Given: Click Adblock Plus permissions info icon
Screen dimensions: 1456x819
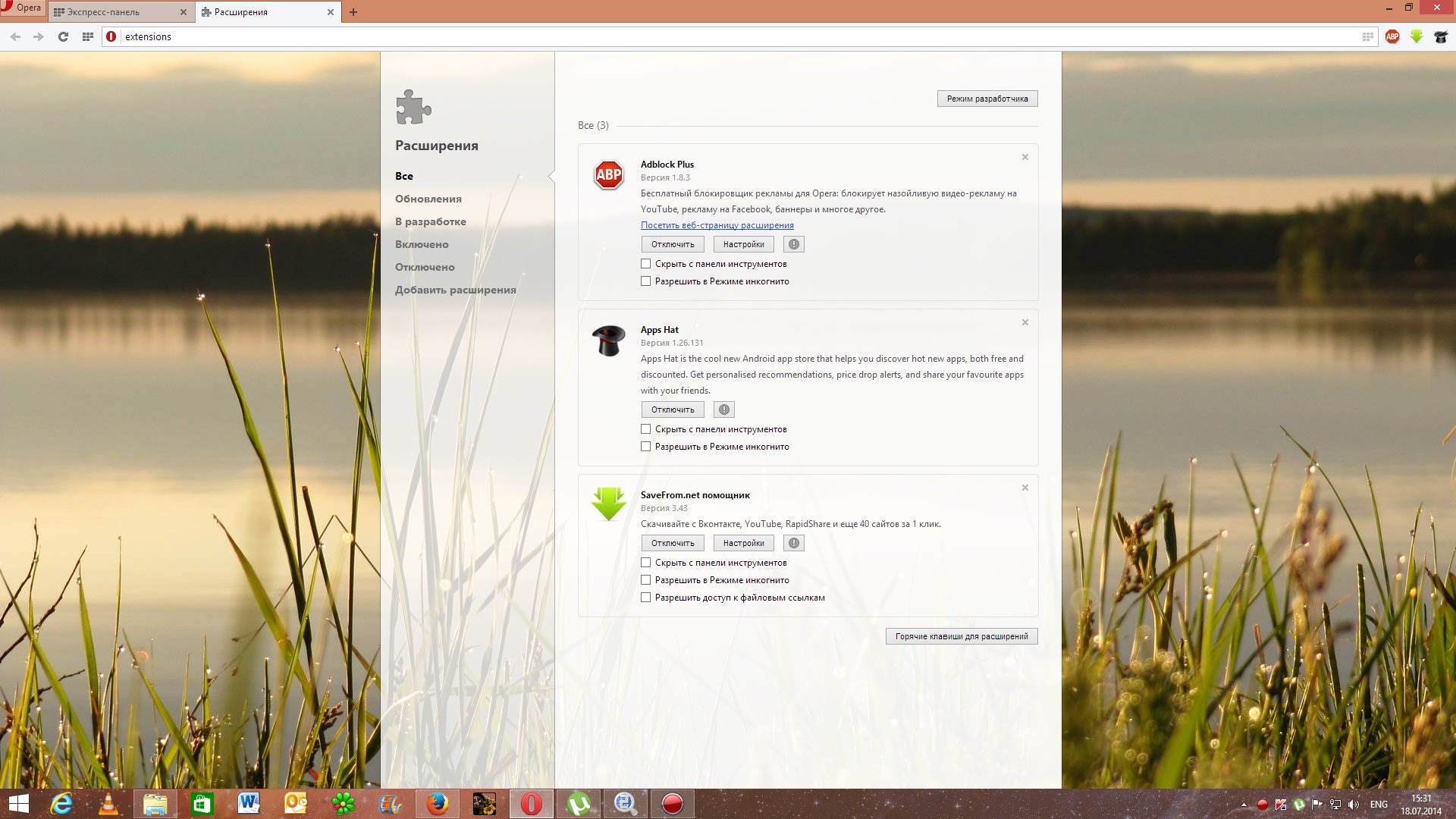Looking at the screenshot, I should 793,244.
